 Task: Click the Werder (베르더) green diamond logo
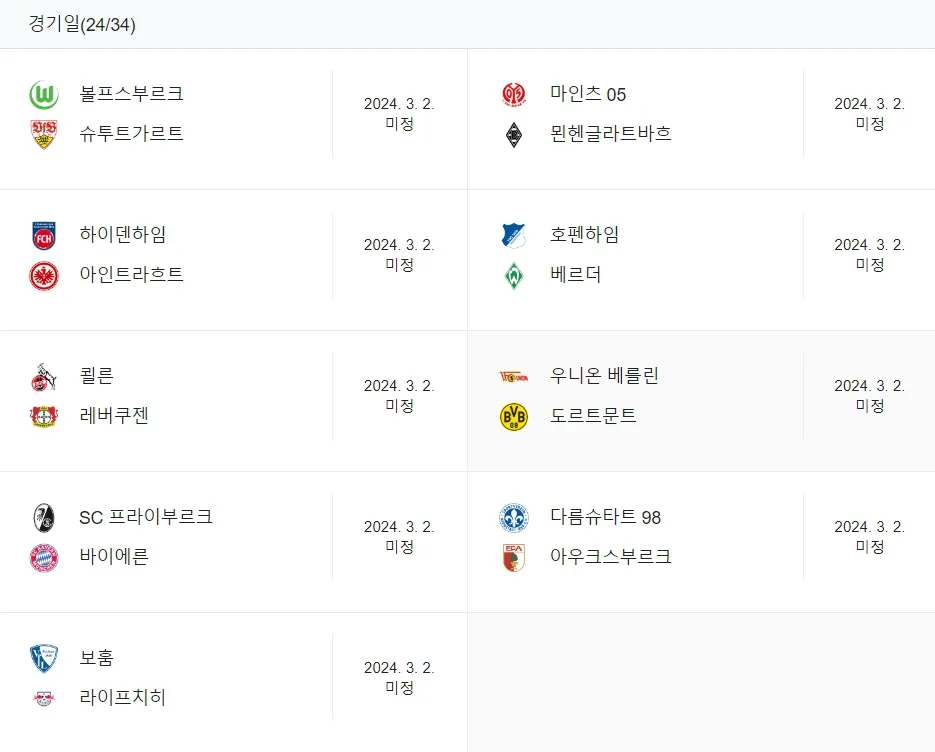click(514, 276)
